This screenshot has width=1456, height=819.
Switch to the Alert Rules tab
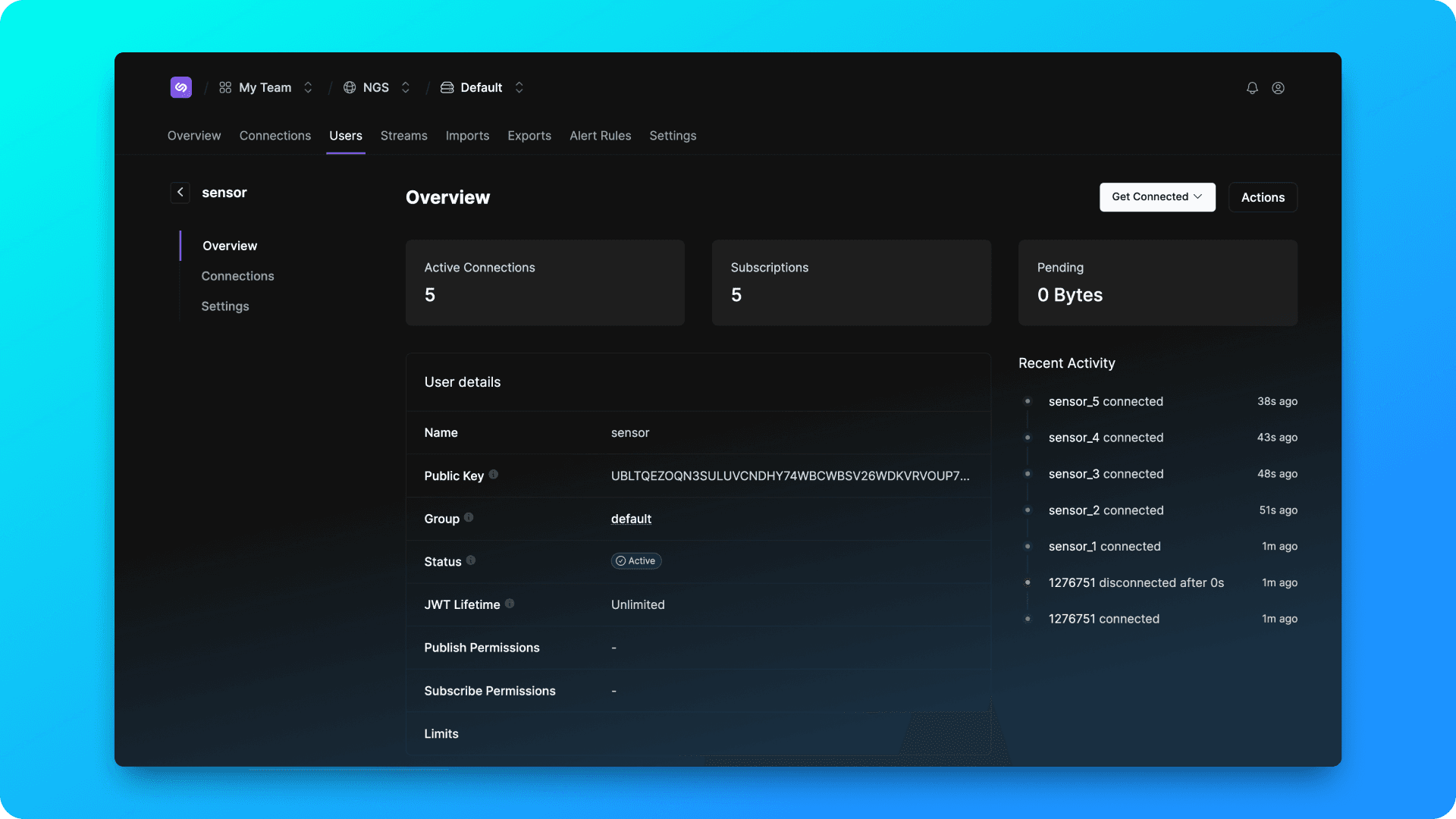coord(600,136)
